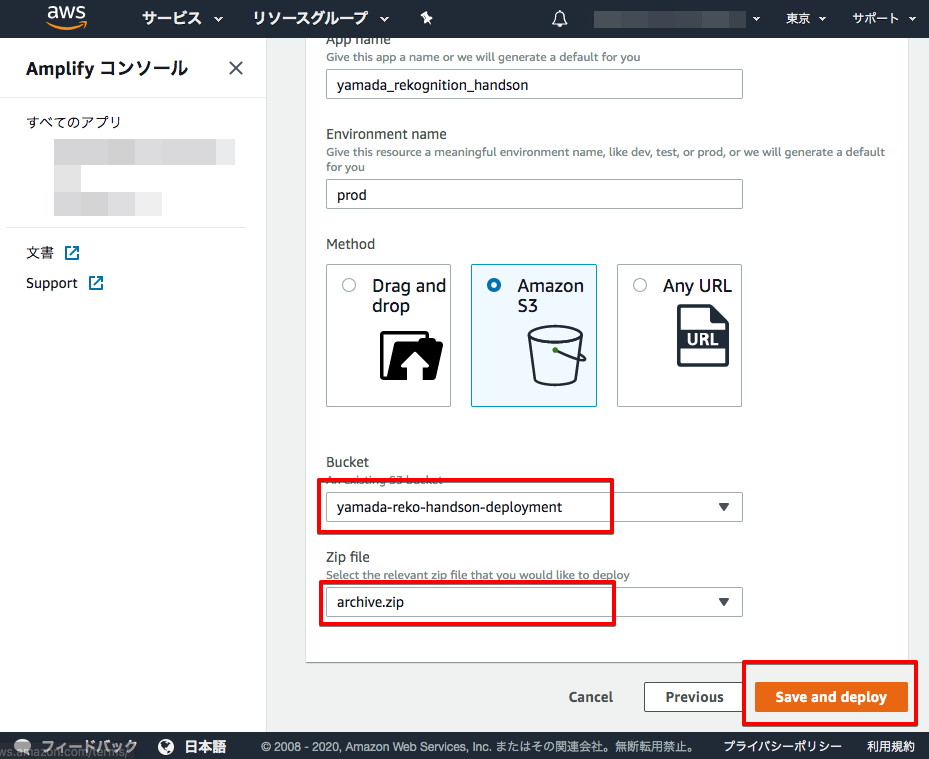The image size is (929, 759).
Task: Open the notifications bell icon
Action: click(x=559, y=19)
